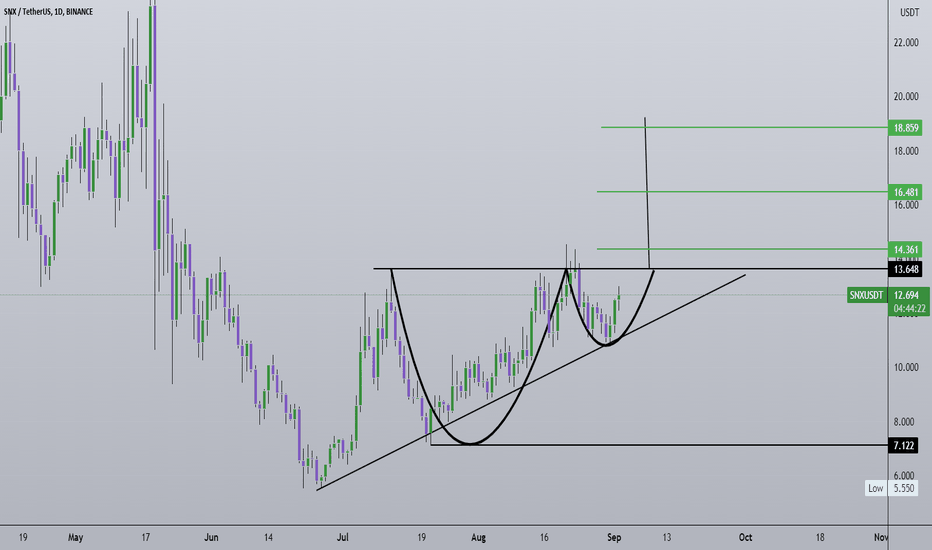Click the current price 12.694 label
932x550 pixels.
[908, 295]
